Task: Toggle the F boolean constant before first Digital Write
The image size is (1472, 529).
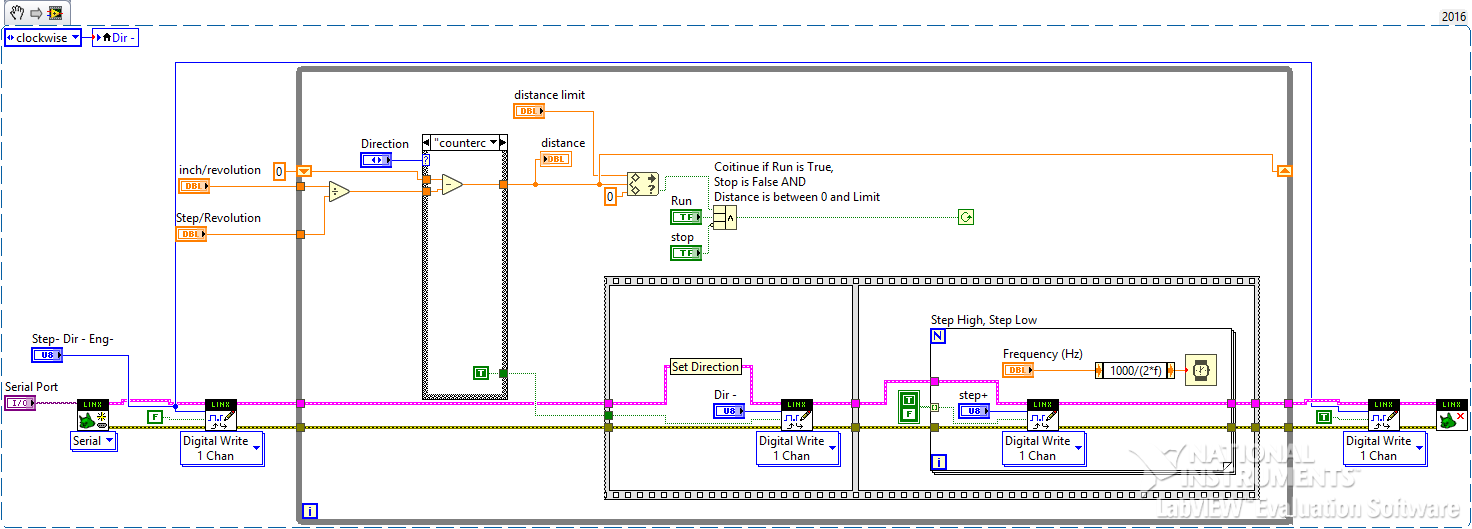Action: point(154,417)
